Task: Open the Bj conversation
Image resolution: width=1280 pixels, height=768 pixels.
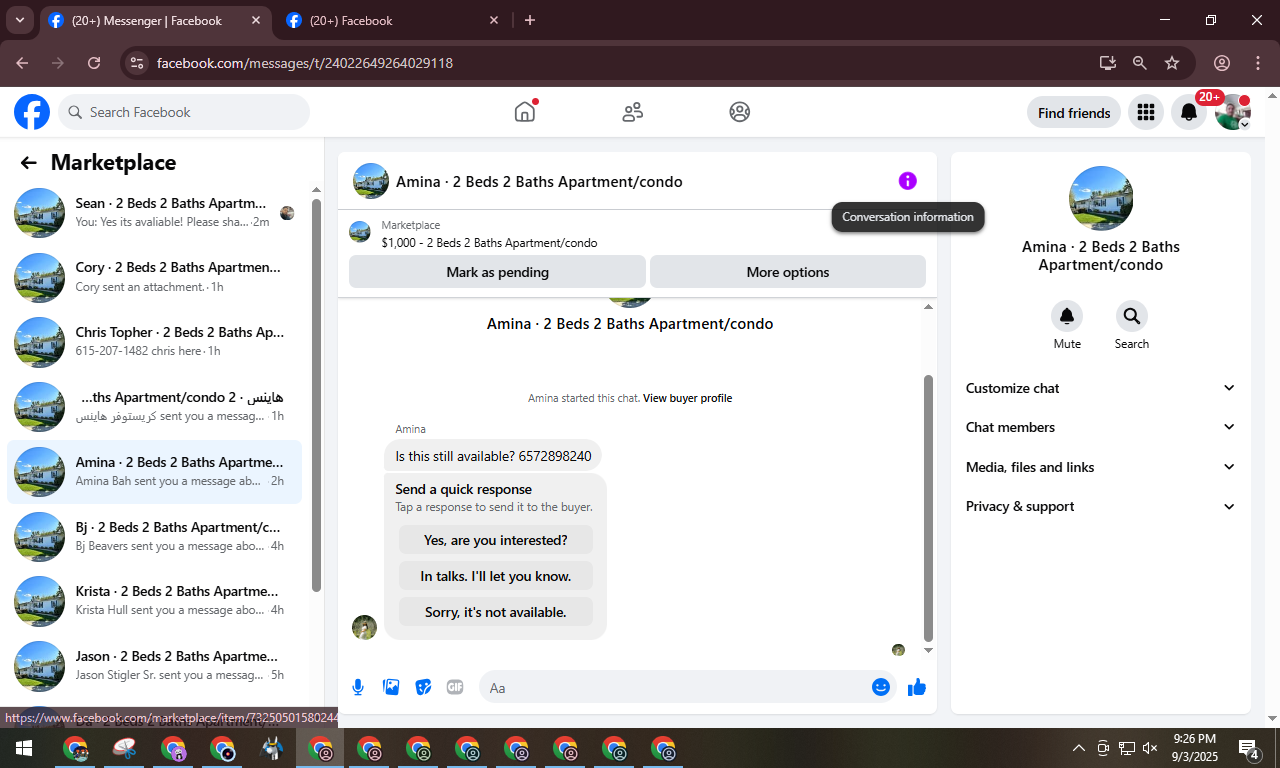Action: click(x=155, y=537)
